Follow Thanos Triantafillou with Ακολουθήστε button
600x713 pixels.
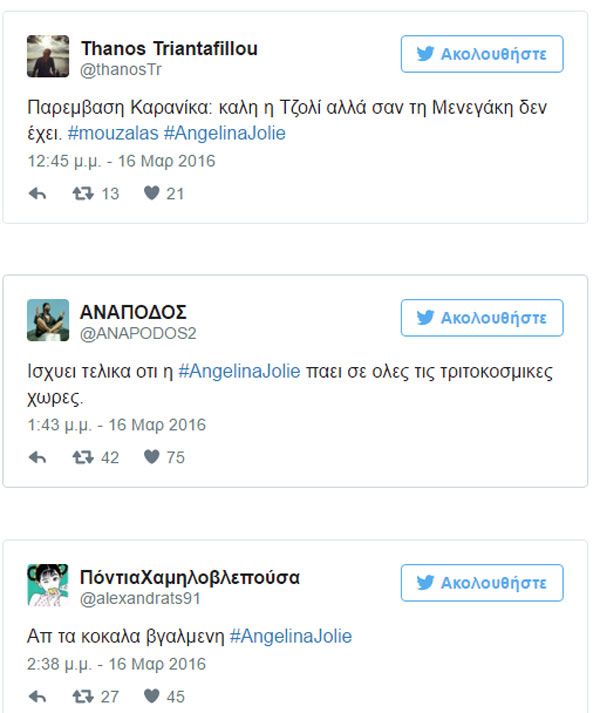point(482,54)
